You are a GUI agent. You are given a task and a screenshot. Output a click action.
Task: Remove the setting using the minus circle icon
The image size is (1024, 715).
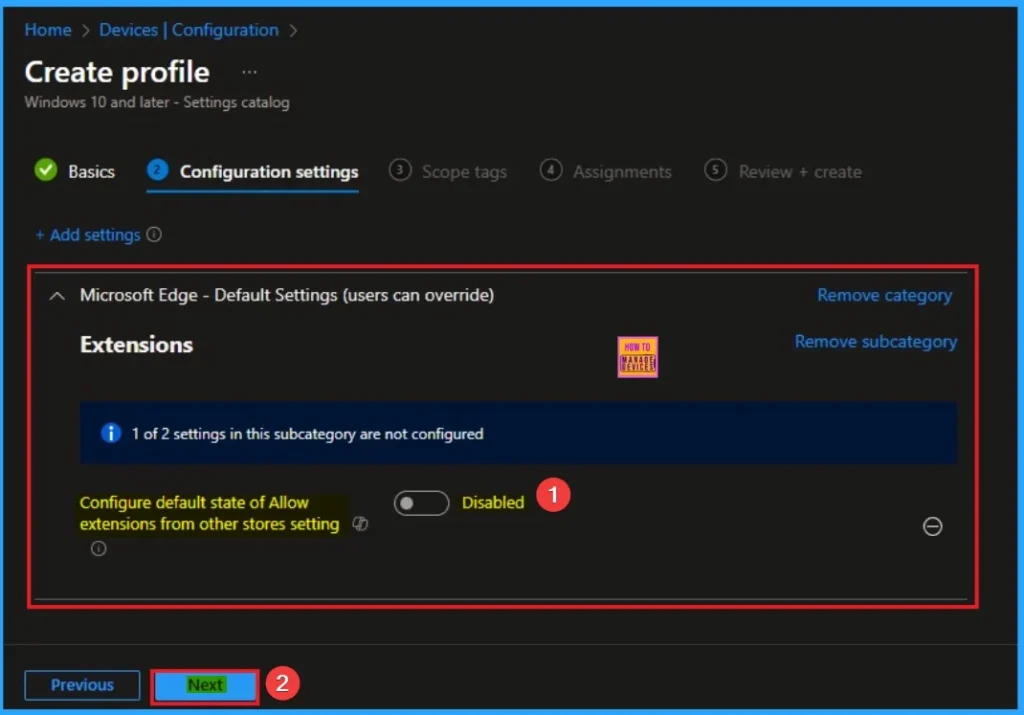(932, 526)
